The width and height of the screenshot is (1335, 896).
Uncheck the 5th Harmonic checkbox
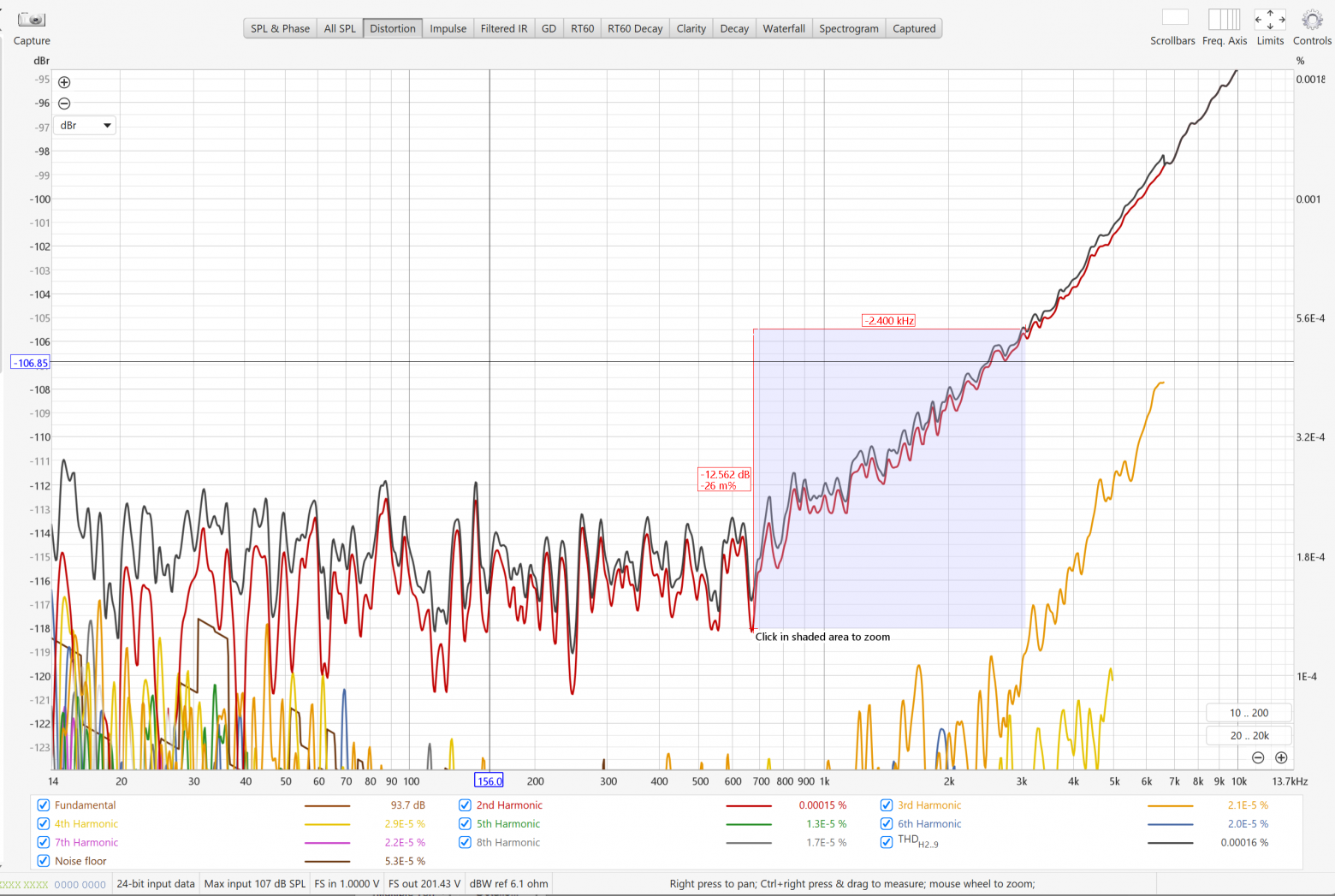466,824
